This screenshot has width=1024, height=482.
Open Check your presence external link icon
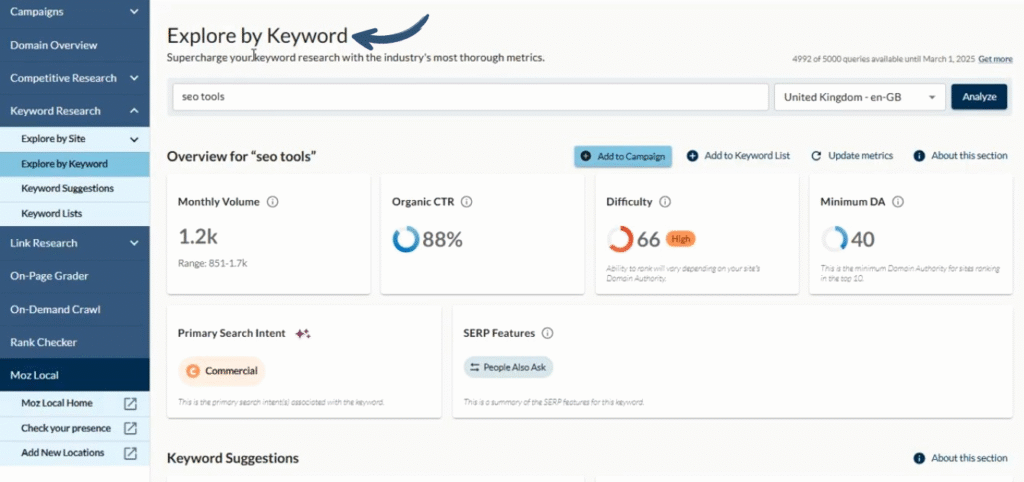click(131, 428)
